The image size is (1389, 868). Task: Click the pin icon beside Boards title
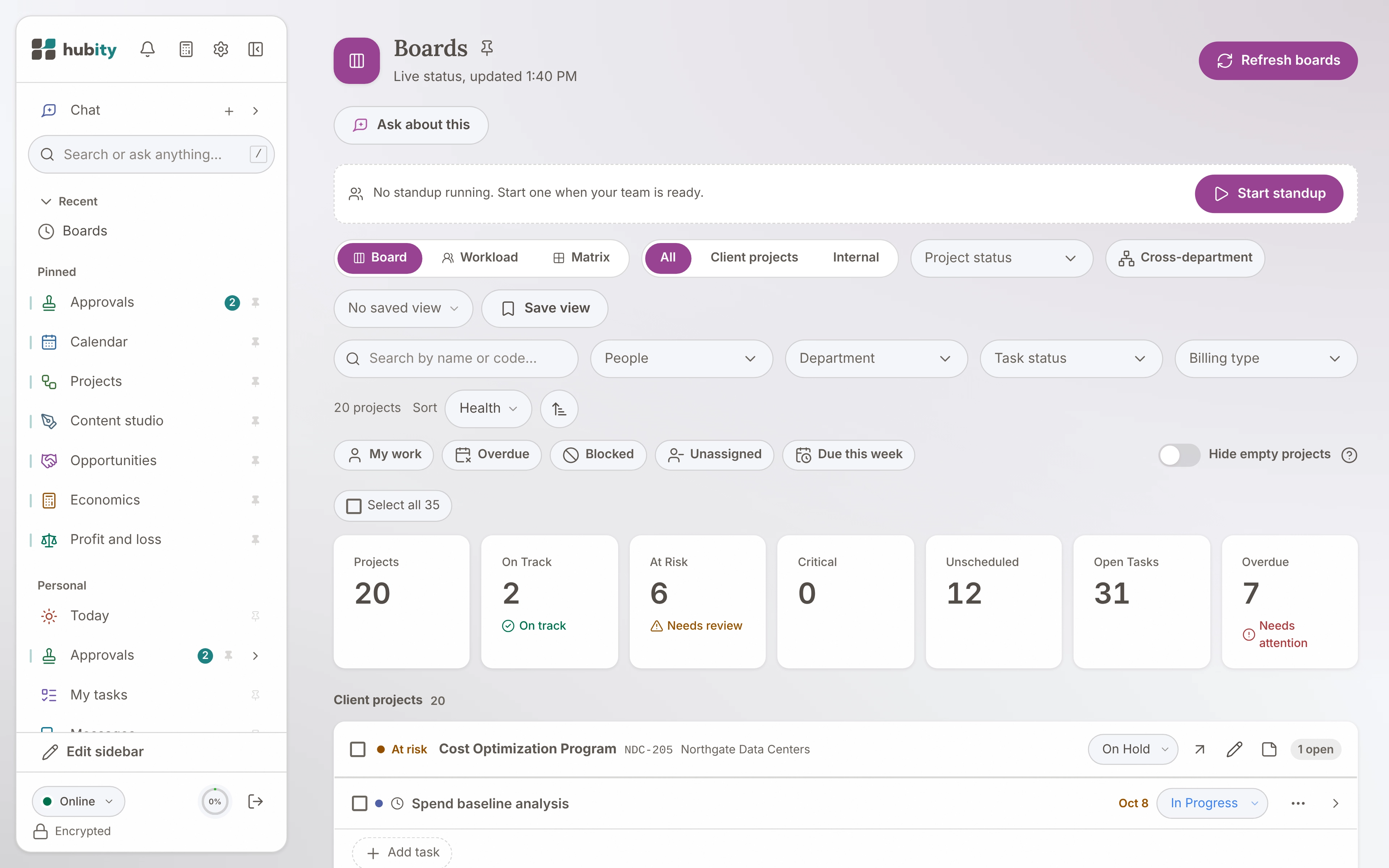(487, 48)
